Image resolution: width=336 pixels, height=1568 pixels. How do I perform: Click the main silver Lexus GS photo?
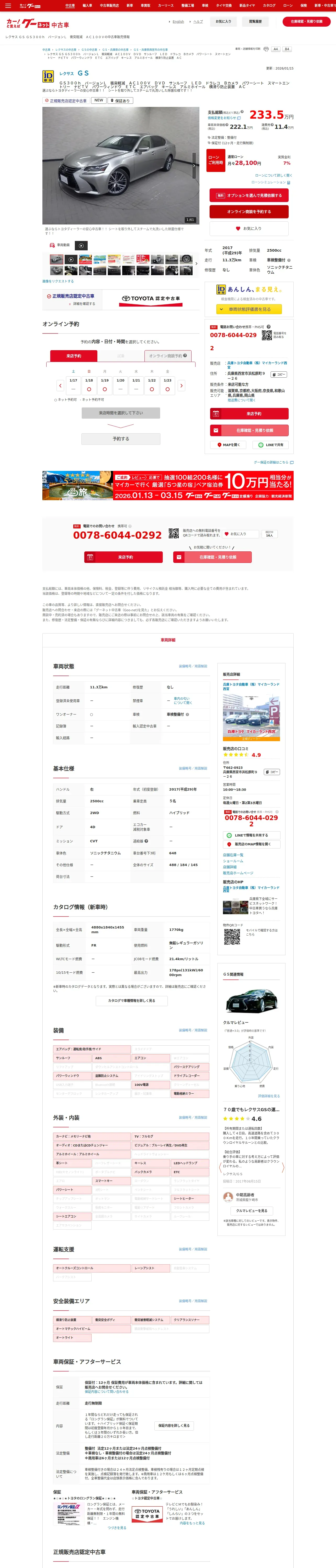[x=121, y=166]
